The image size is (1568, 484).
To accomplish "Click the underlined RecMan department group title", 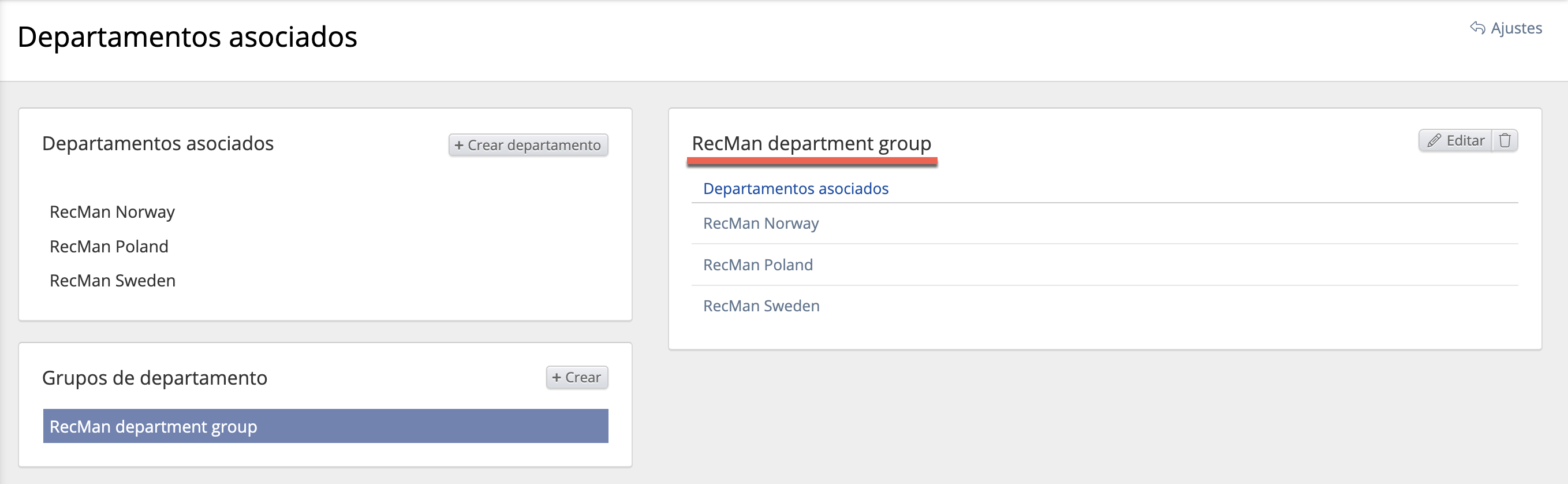I will point(811,144).
